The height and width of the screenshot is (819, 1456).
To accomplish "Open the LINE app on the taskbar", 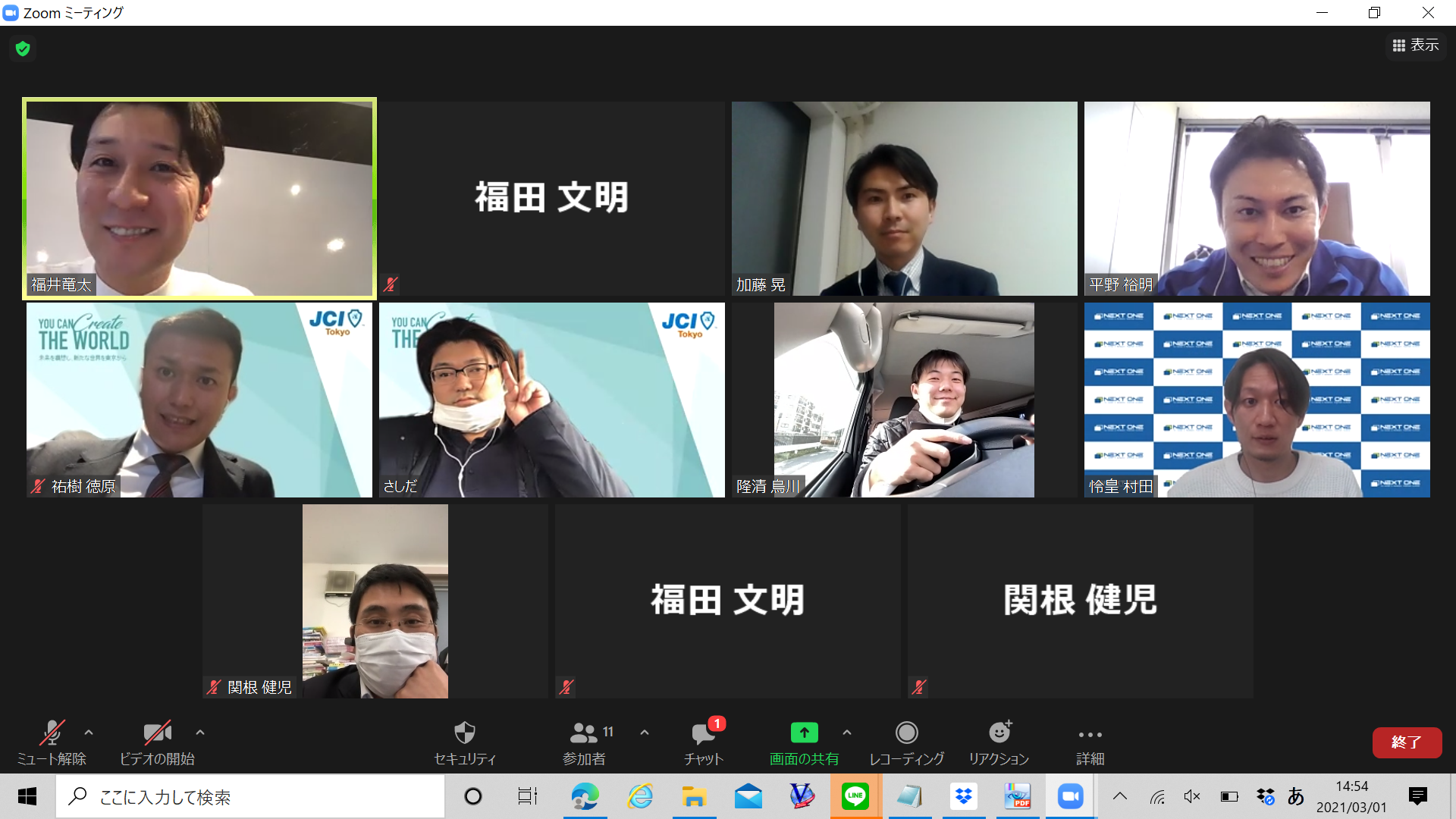I will coord(855,796).
